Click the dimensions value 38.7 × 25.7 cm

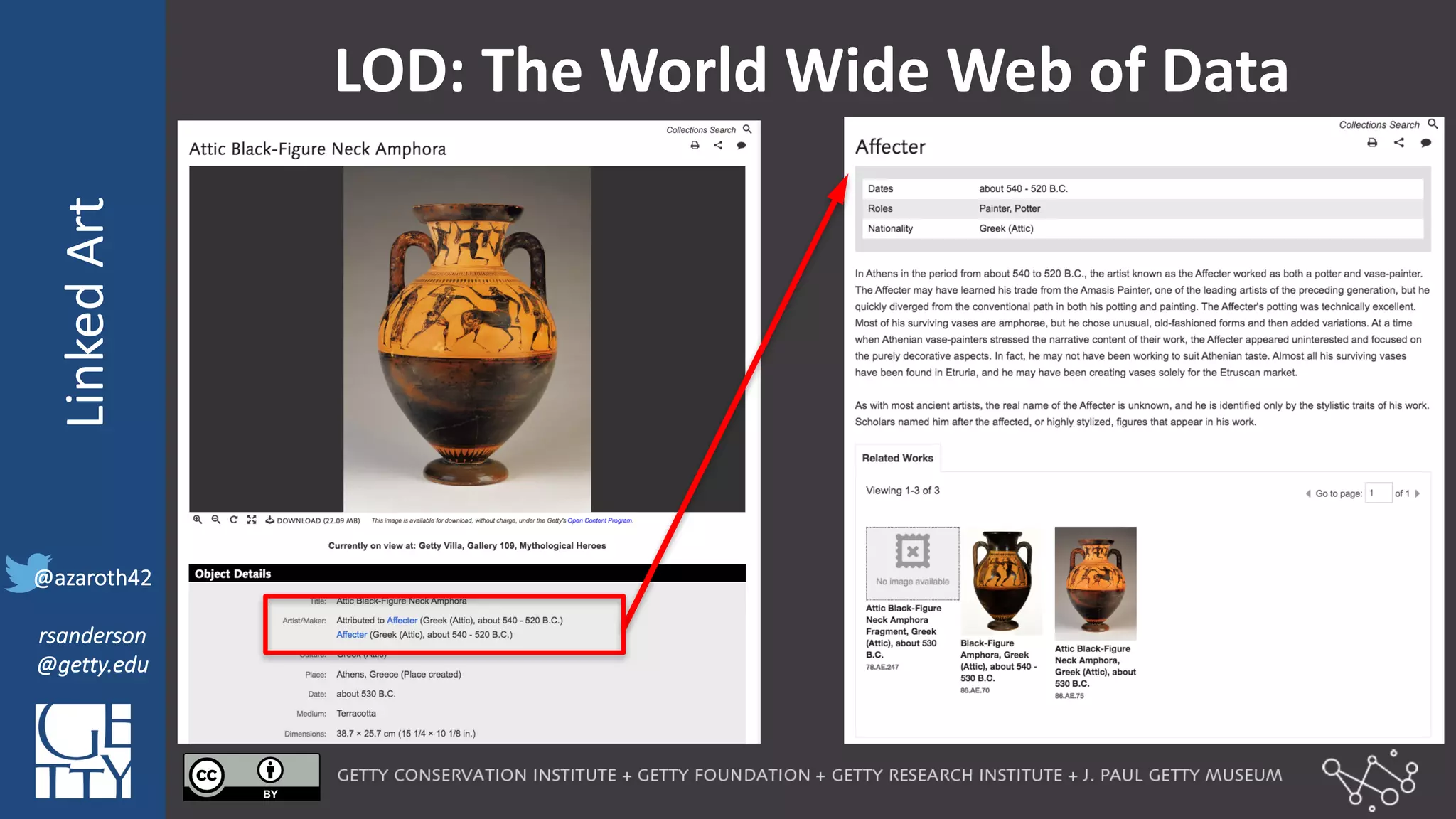[x=406, y=734]
